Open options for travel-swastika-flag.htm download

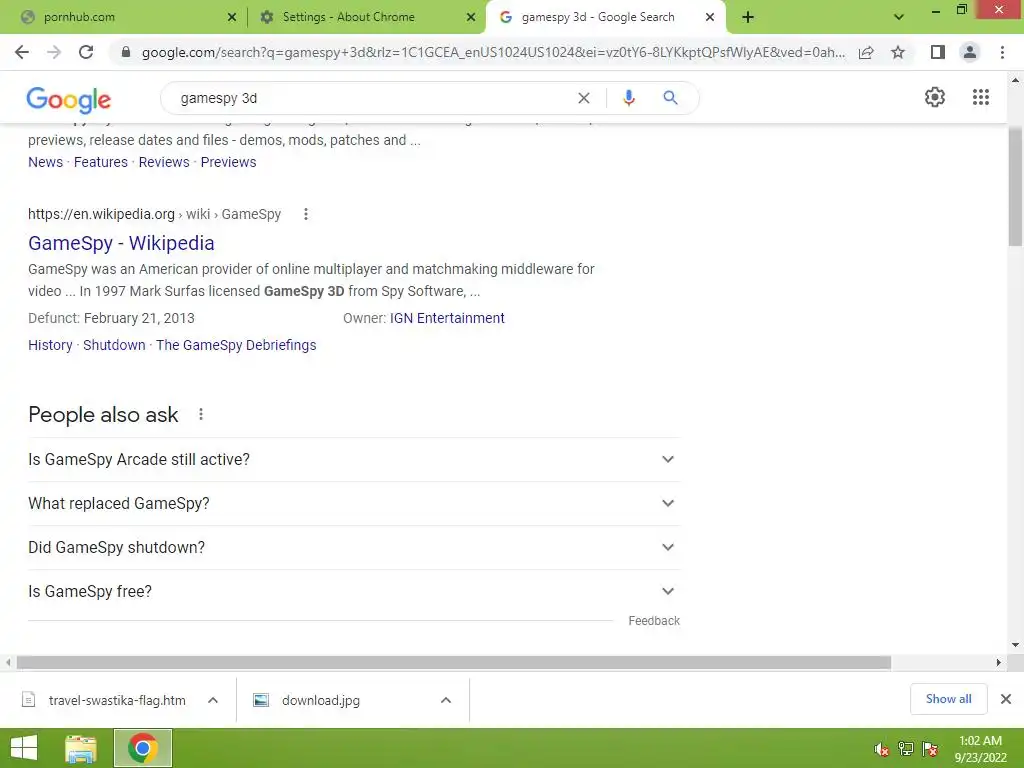click(x=213, y=700)
